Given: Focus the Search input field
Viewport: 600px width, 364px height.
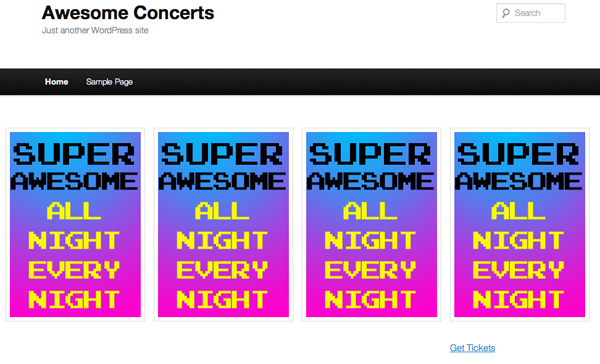Looking at the screenshot, I should tap(531, 13).
